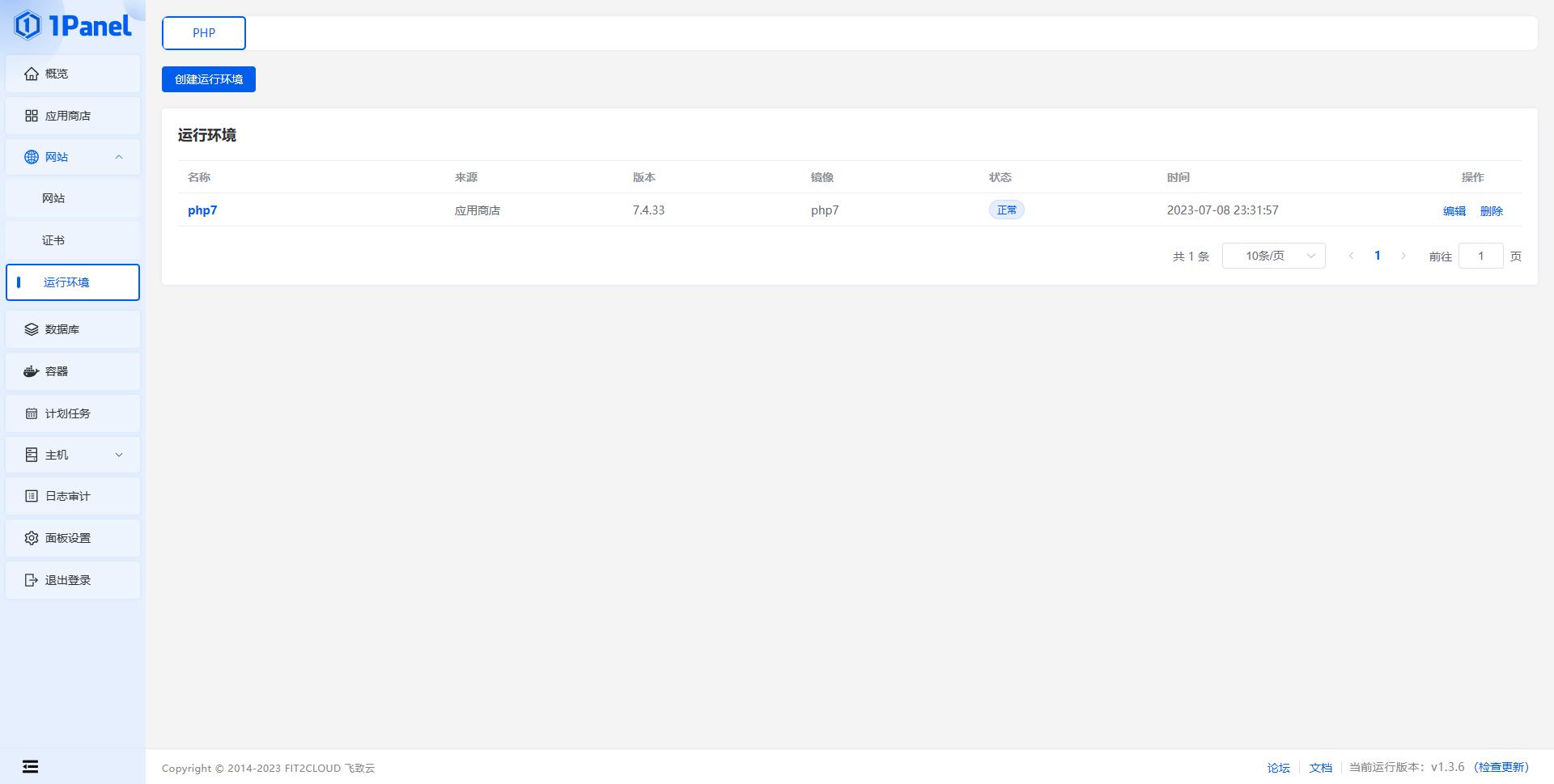Click the v1.3.6 version text
1554x784 pixels.
[1448, 767]
